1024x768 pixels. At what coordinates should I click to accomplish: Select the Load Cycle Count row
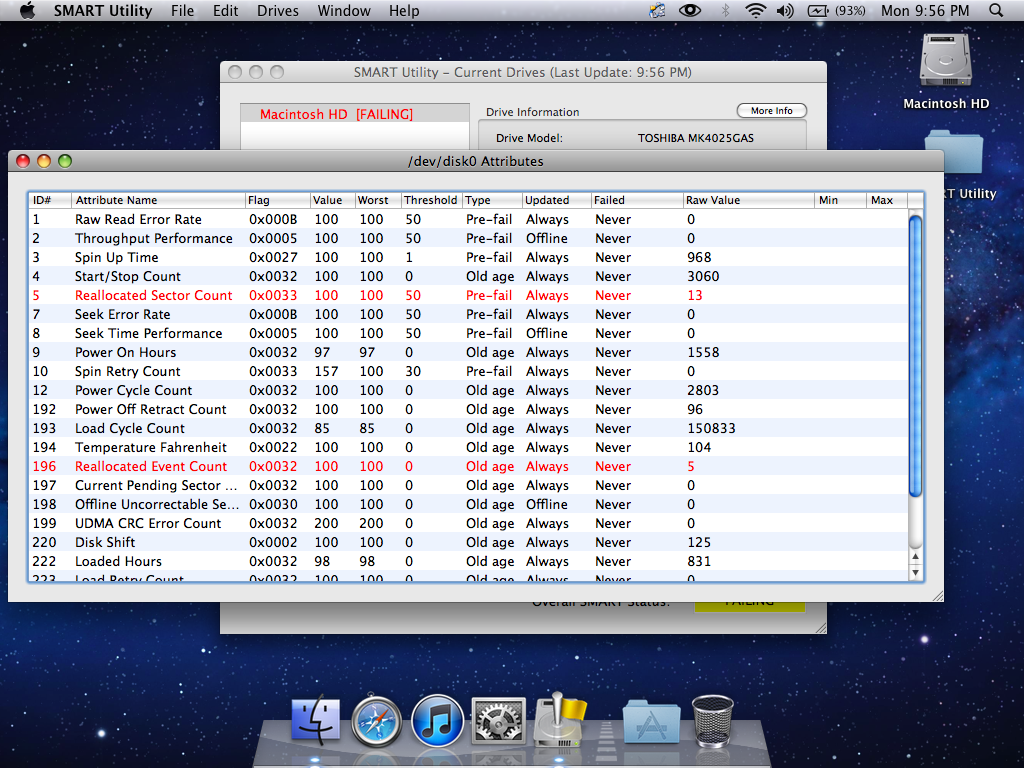(x=468, y=428)
